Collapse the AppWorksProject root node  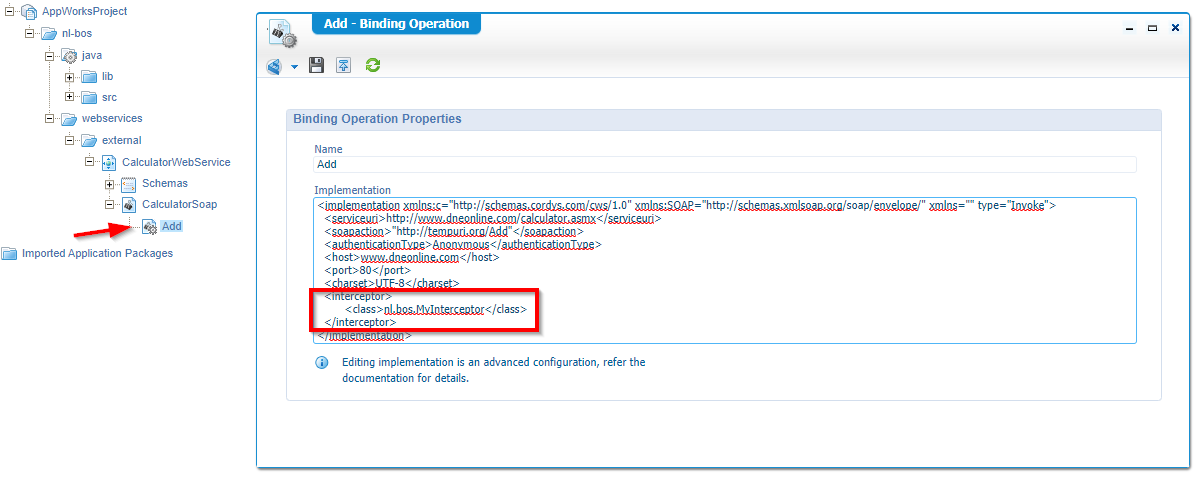(x=10, y=11)
